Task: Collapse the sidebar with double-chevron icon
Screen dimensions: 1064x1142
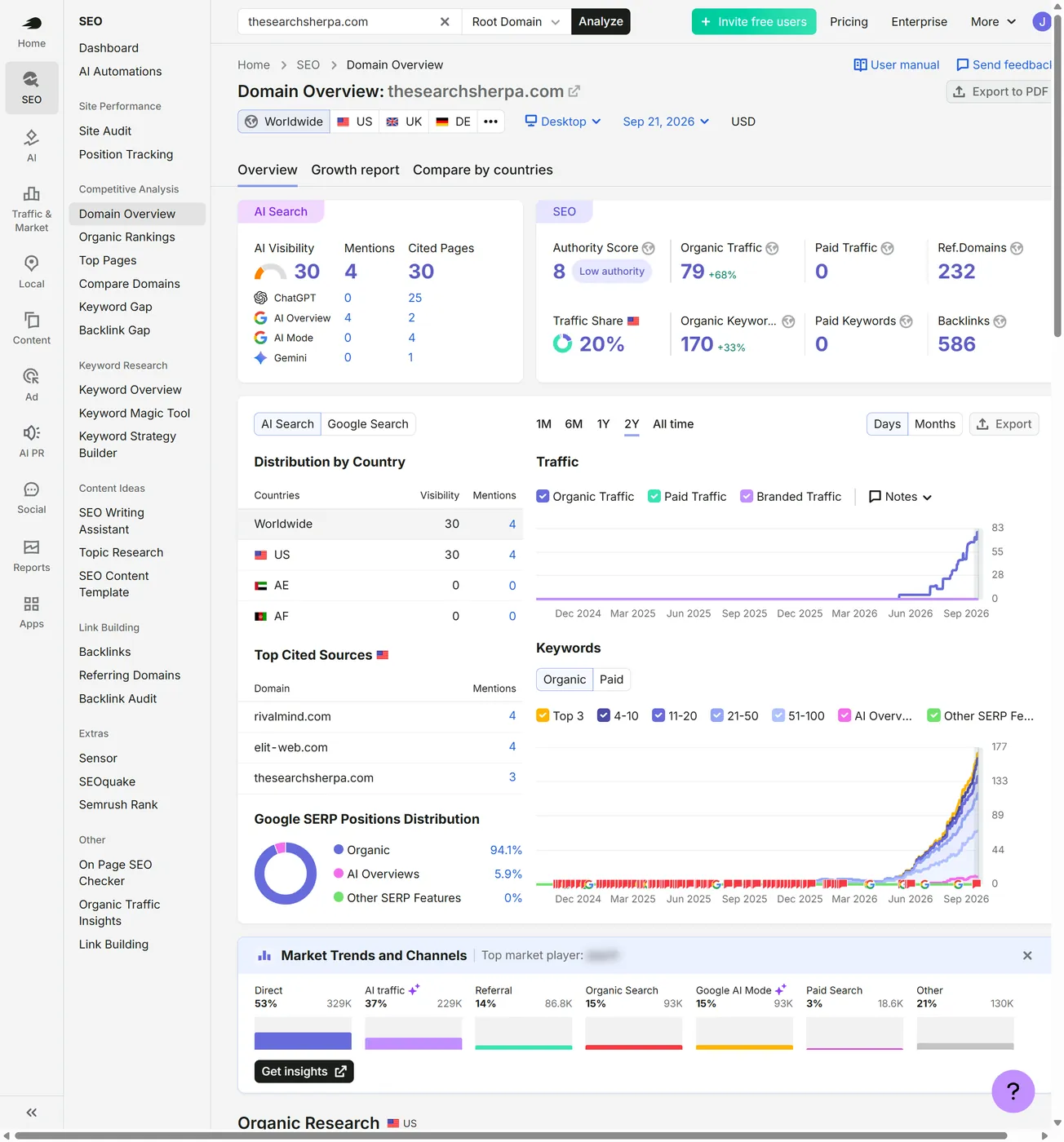Action: pyautogui.click(x=31, y=1113)
